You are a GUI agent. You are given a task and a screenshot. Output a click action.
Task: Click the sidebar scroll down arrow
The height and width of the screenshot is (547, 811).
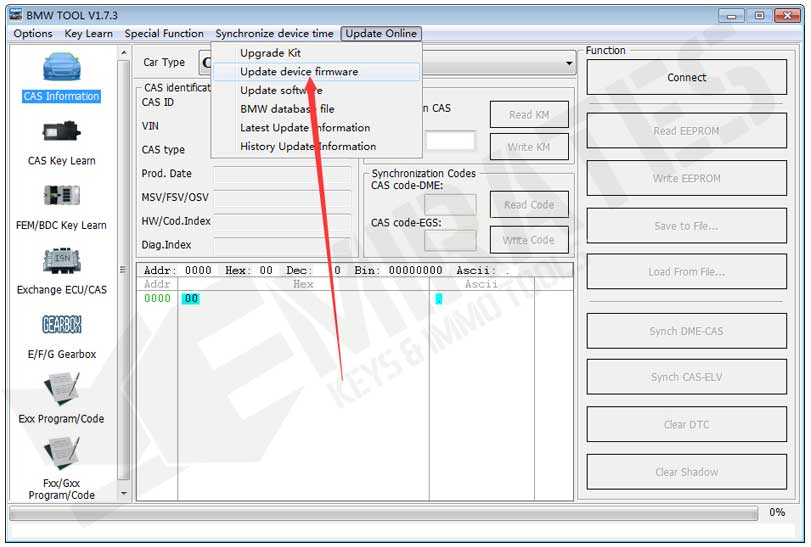click(123, 493)
